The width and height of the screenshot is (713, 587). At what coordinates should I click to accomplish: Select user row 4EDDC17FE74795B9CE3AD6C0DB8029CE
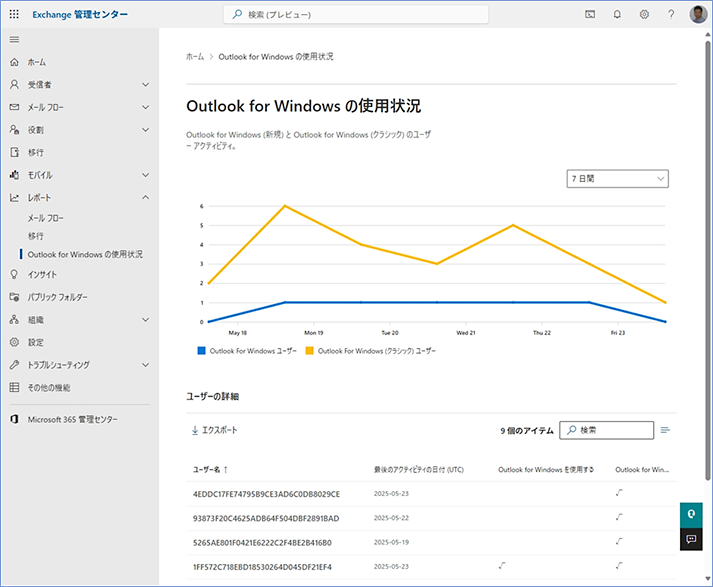click(x=431, y=494)
